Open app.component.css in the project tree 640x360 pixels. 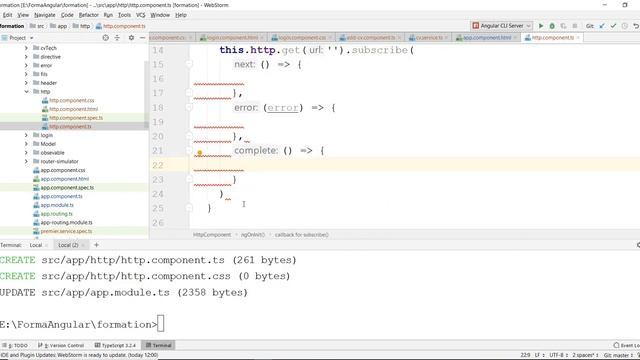click(x=62, y=170)
